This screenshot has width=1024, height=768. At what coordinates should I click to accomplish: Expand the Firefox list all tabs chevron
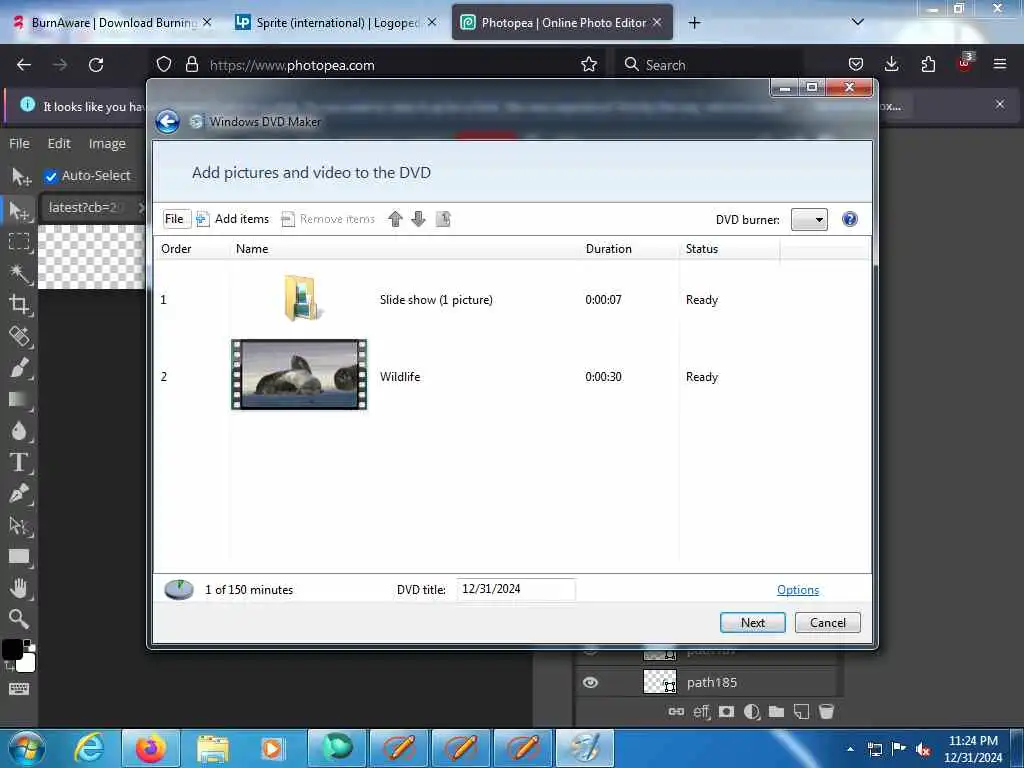[858, 22]
